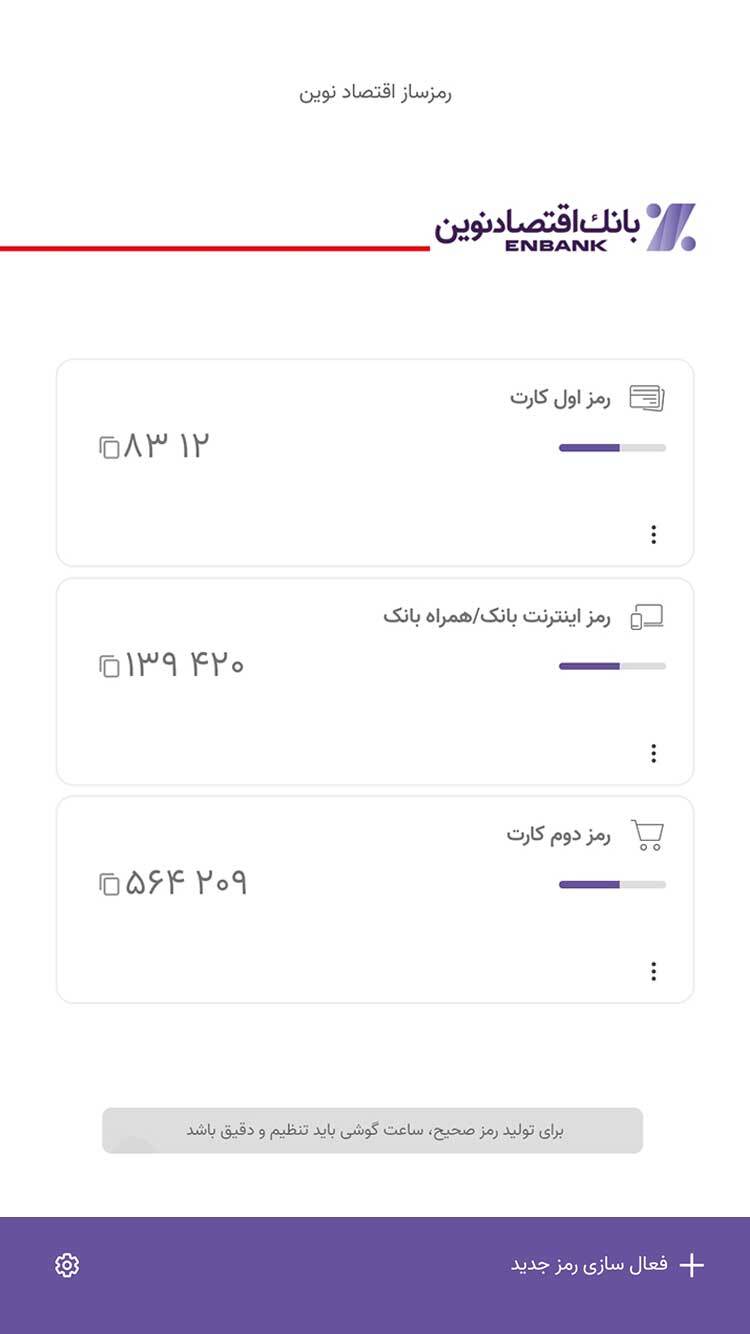This screenshot has width=750, height=1334.
Task: Select the رمز اینترنت بانک/همراه بانک label
Action: click(496, 617)
